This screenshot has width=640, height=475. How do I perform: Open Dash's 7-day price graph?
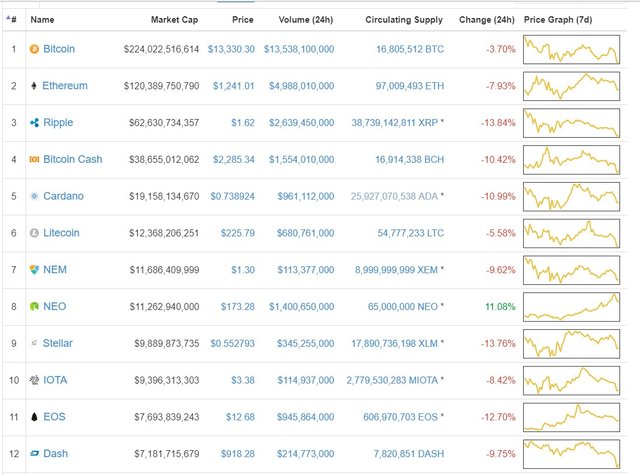[x=571, y=454]
